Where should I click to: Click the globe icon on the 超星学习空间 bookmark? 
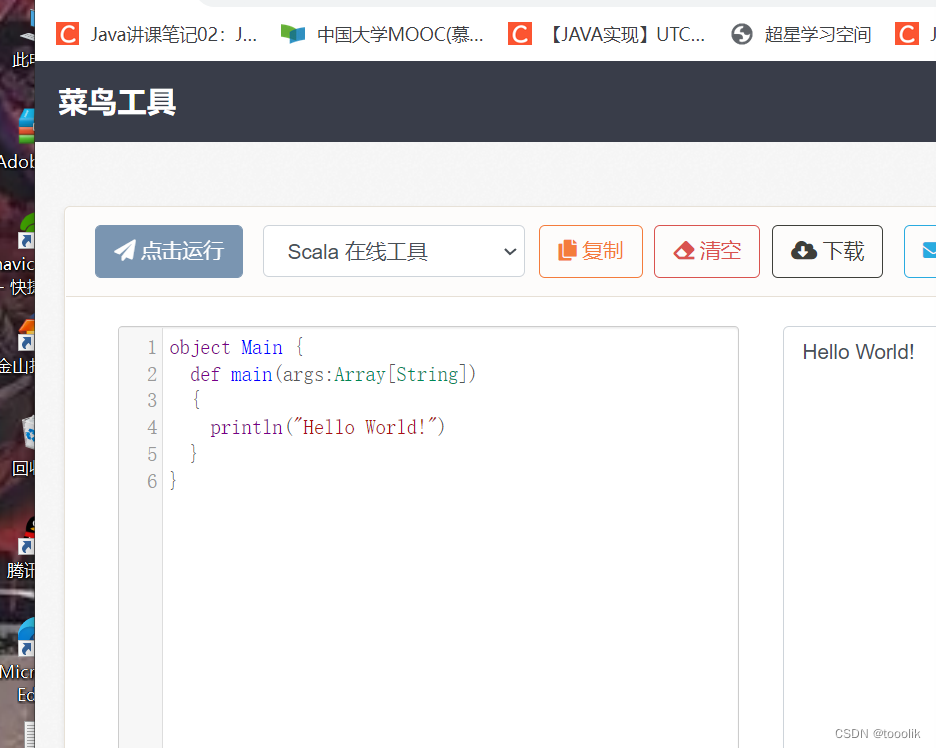click(x=742, y=34)
